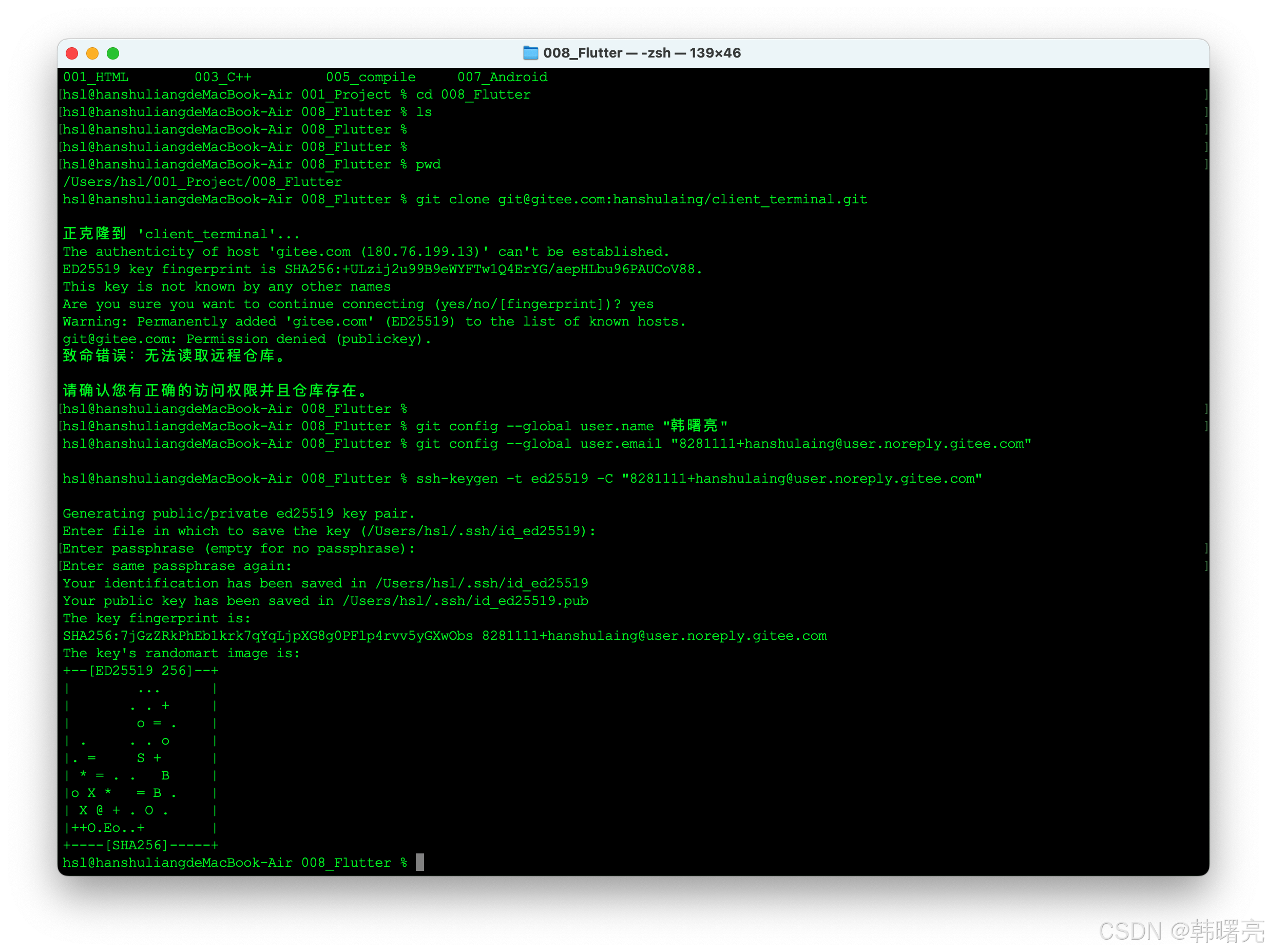Click the 'Enter passphrase (empty for no passphrase):' line

click(x=238, y=549)
